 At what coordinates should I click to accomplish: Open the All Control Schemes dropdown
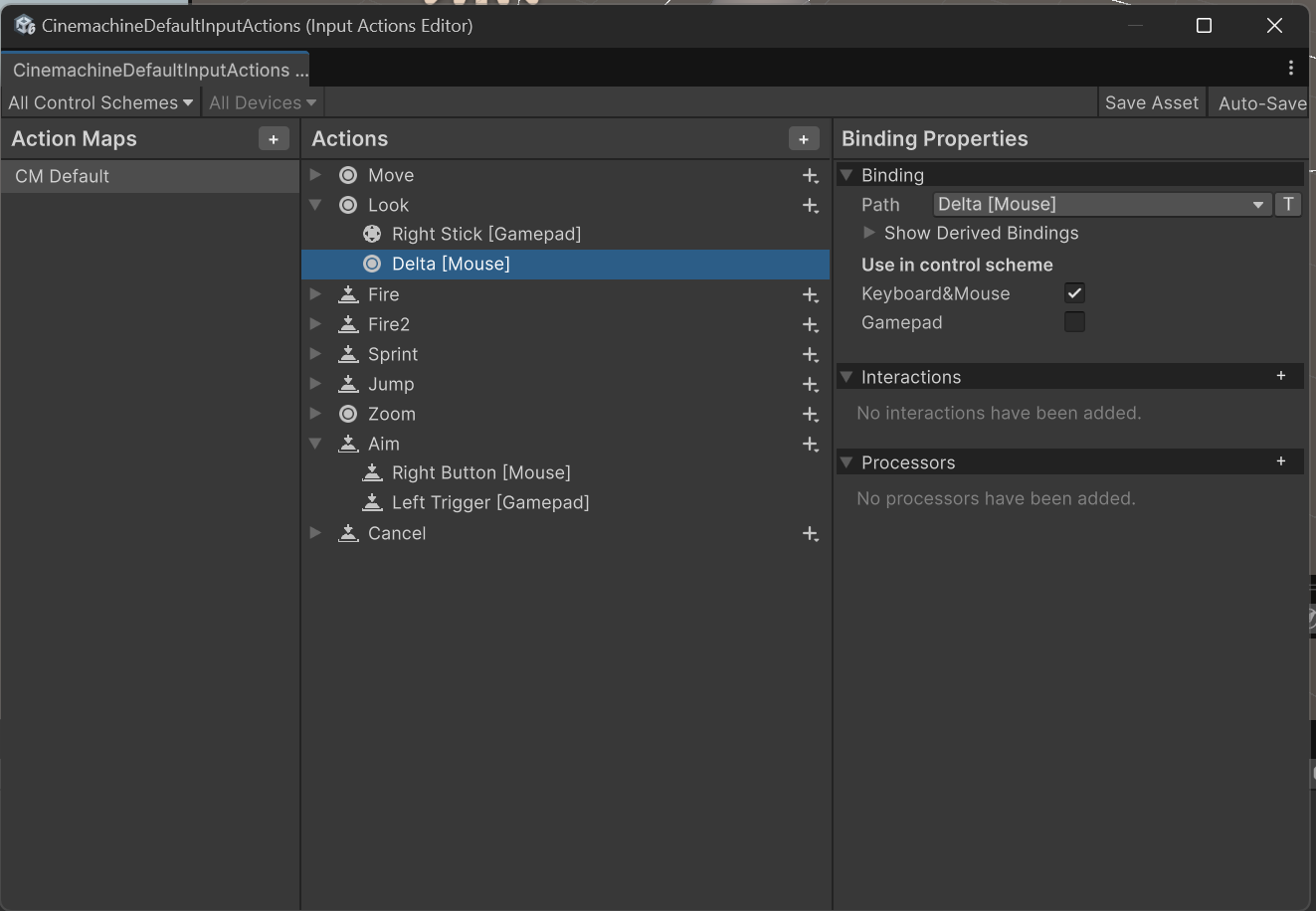[100, 102]
